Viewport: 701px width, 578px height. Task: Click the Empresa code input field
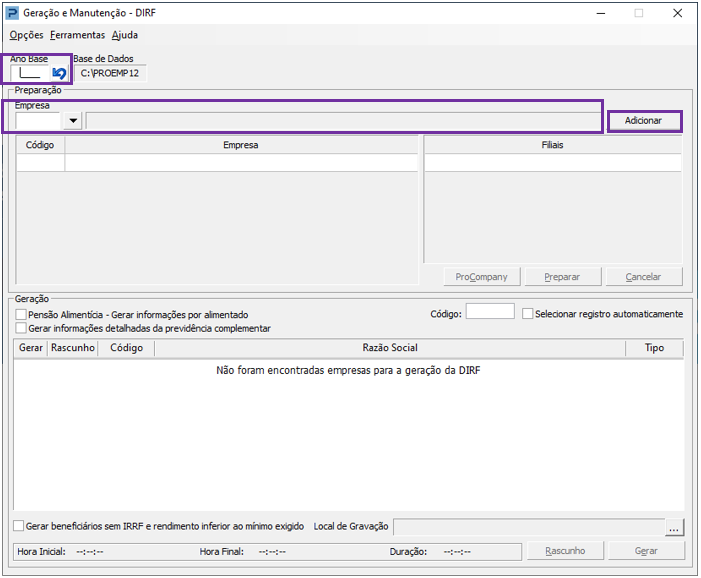[x=38, y=121]
